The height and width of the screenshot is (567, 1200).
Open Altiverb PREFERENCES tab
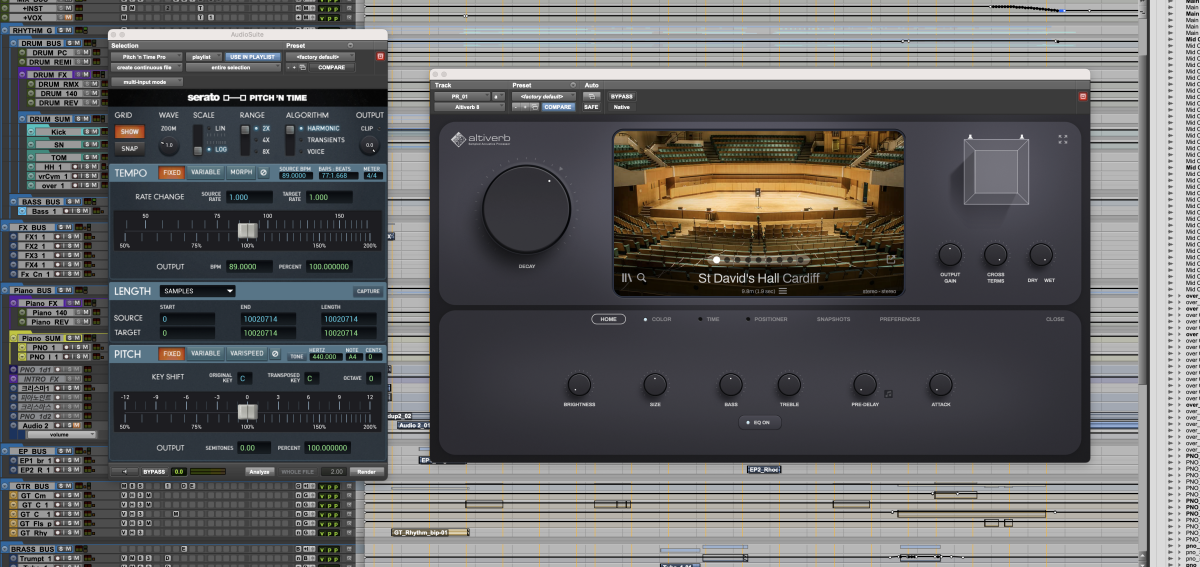(900, 319)
